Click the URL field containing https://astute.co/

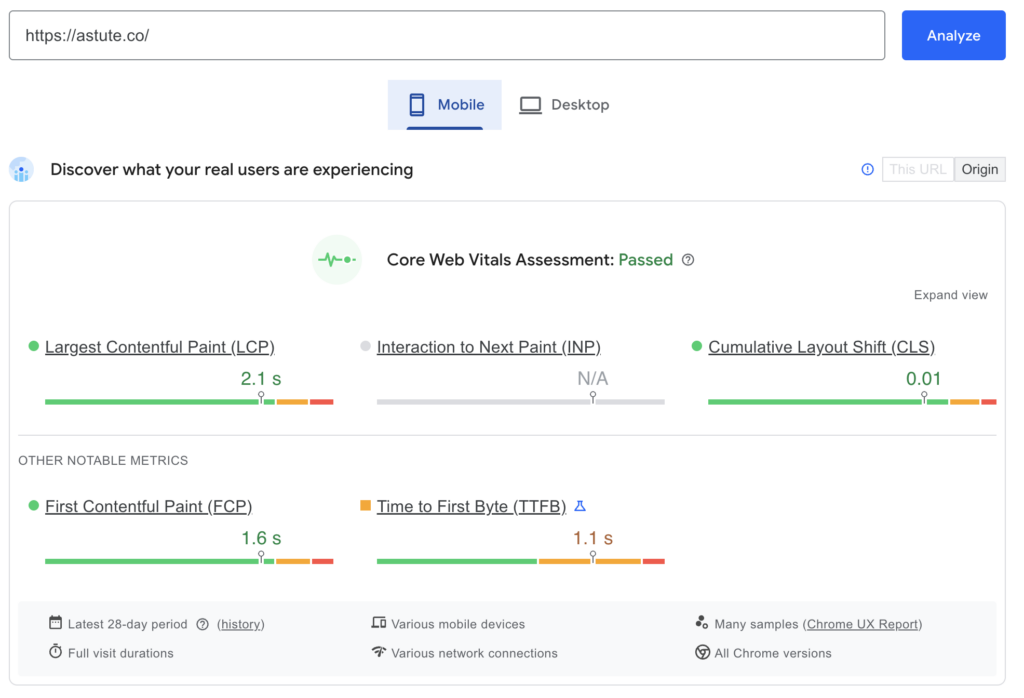pyautogui.click(x=447, y=35)
